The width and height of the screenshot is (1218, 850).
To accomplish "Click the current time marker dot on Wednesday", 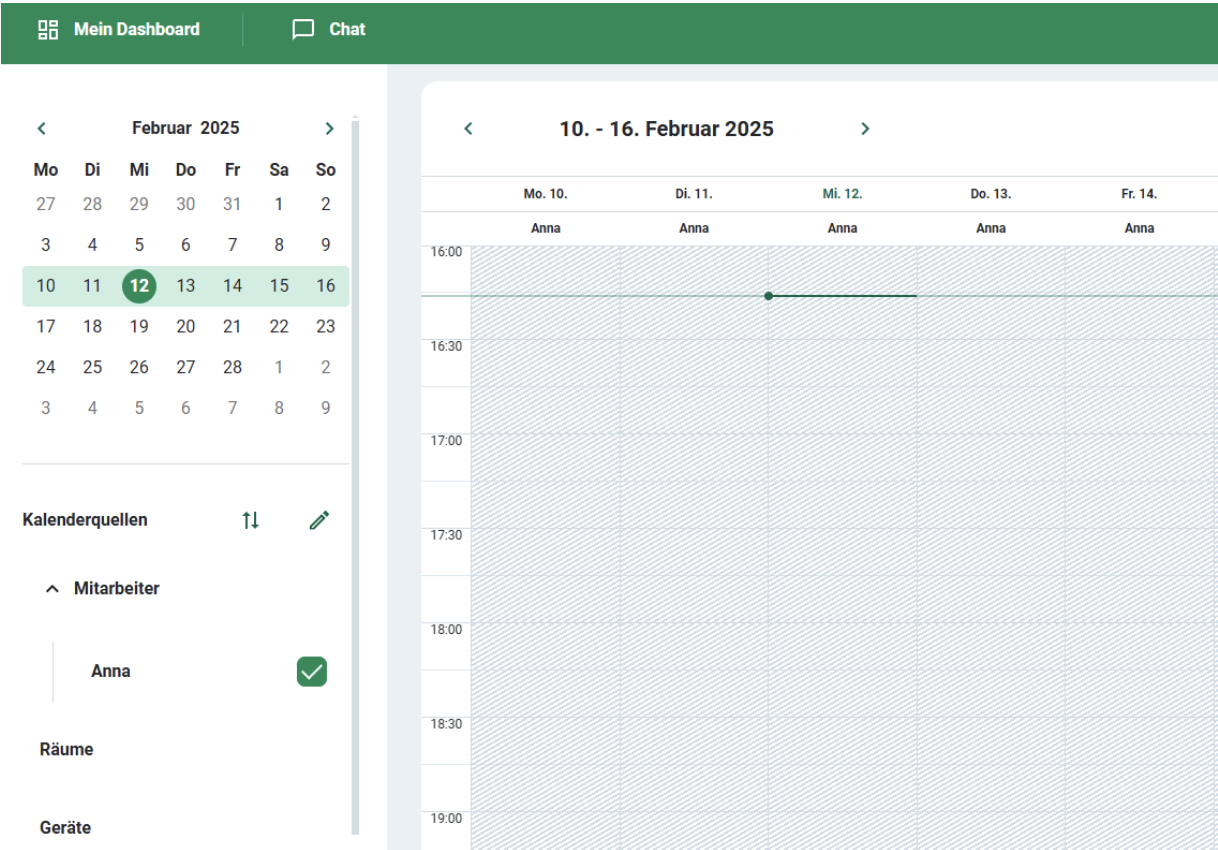I will (768, 296).
